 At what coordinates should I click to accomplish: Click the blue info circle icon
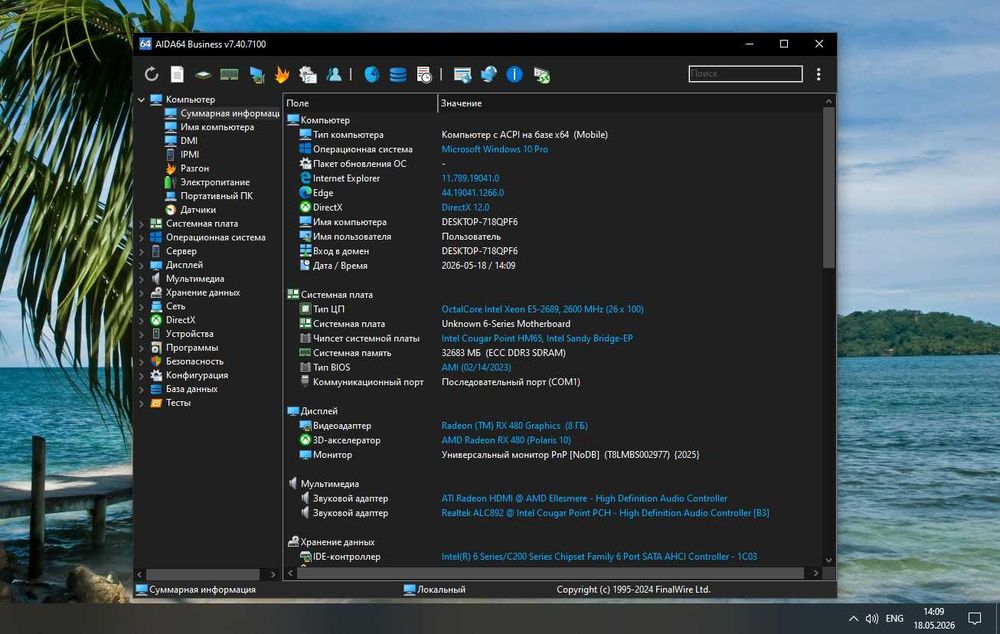click(x=514, y=75)
